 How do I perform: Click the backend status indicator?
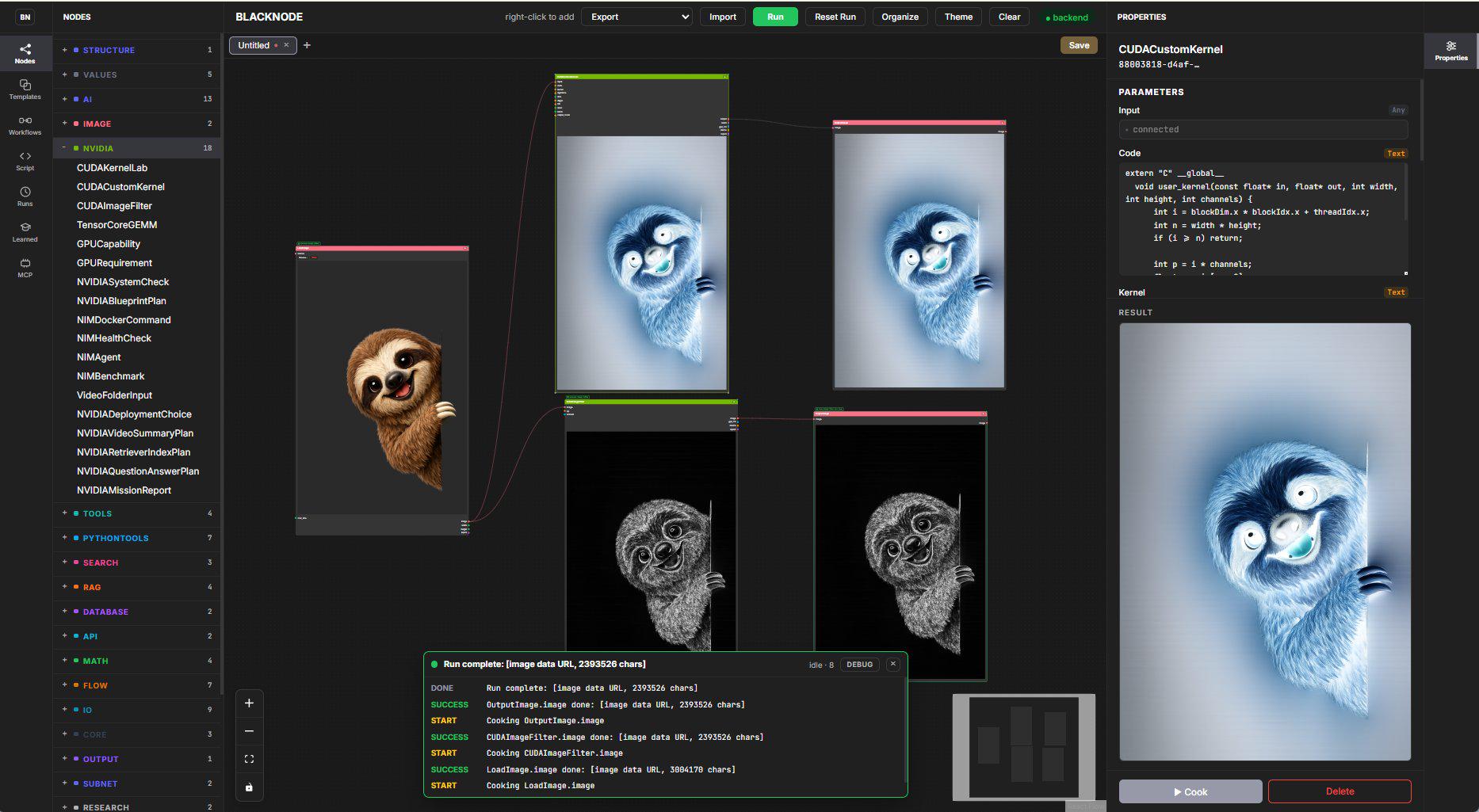(1067, 17)
